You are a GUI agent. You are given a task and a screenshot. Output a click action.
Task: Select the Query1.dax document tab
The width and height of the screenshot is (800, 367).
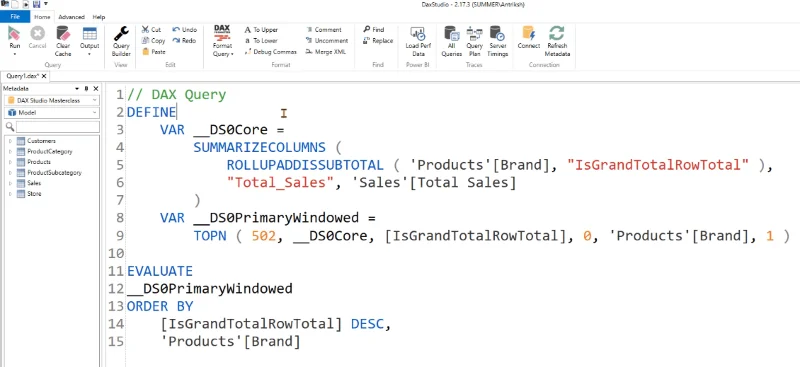click(x=22, y=76)
